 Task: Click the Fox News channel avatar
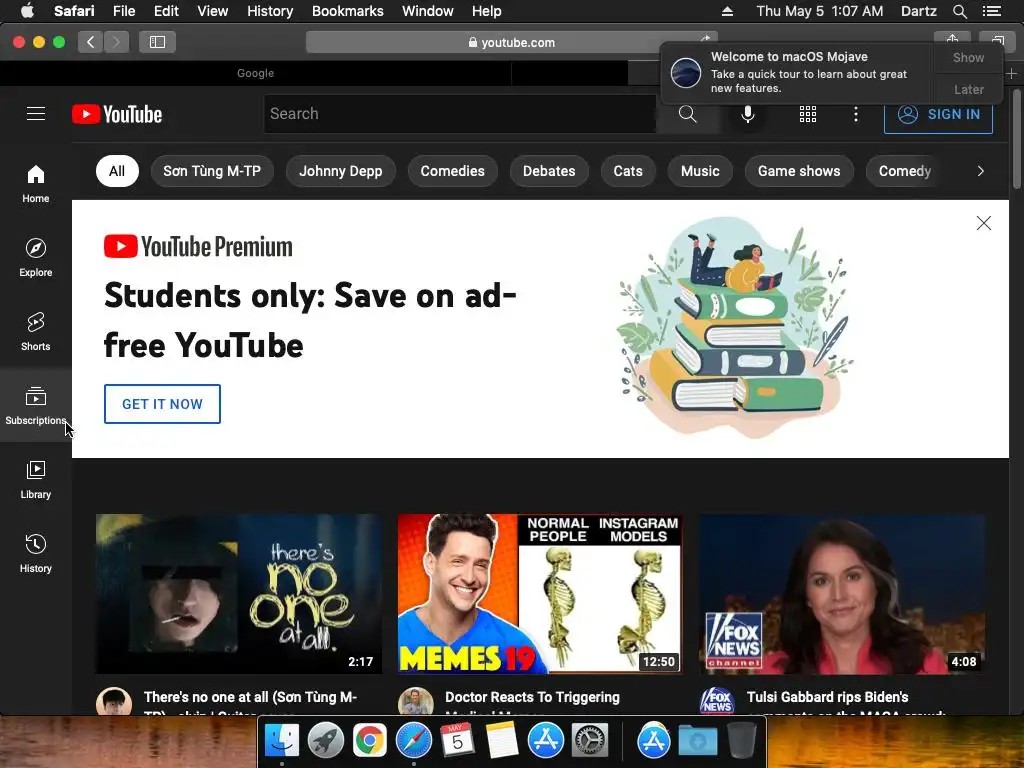716,701
